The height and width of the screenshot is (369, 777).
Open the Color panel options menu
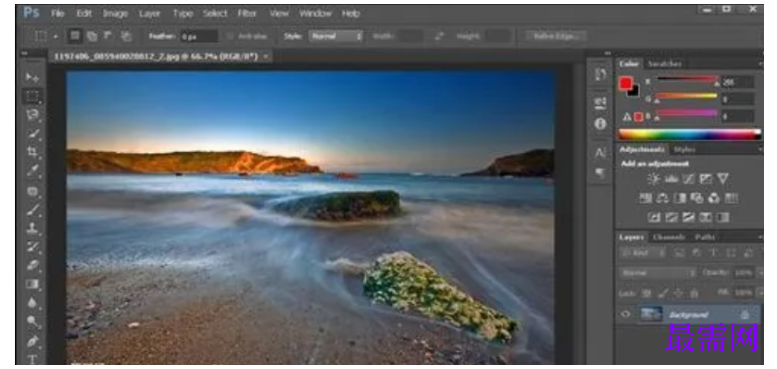pyautogui.click(x=760, y=63)
